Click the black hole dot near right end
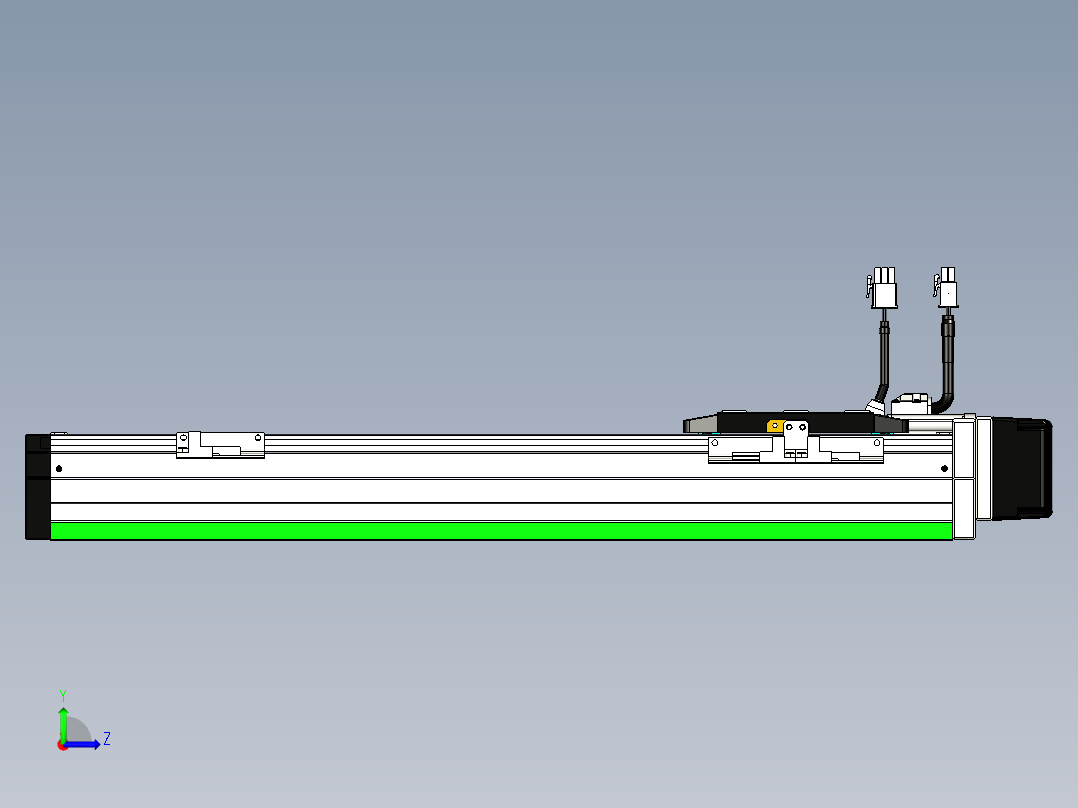This screenshot has width=1078, height=808. (945, 469)
